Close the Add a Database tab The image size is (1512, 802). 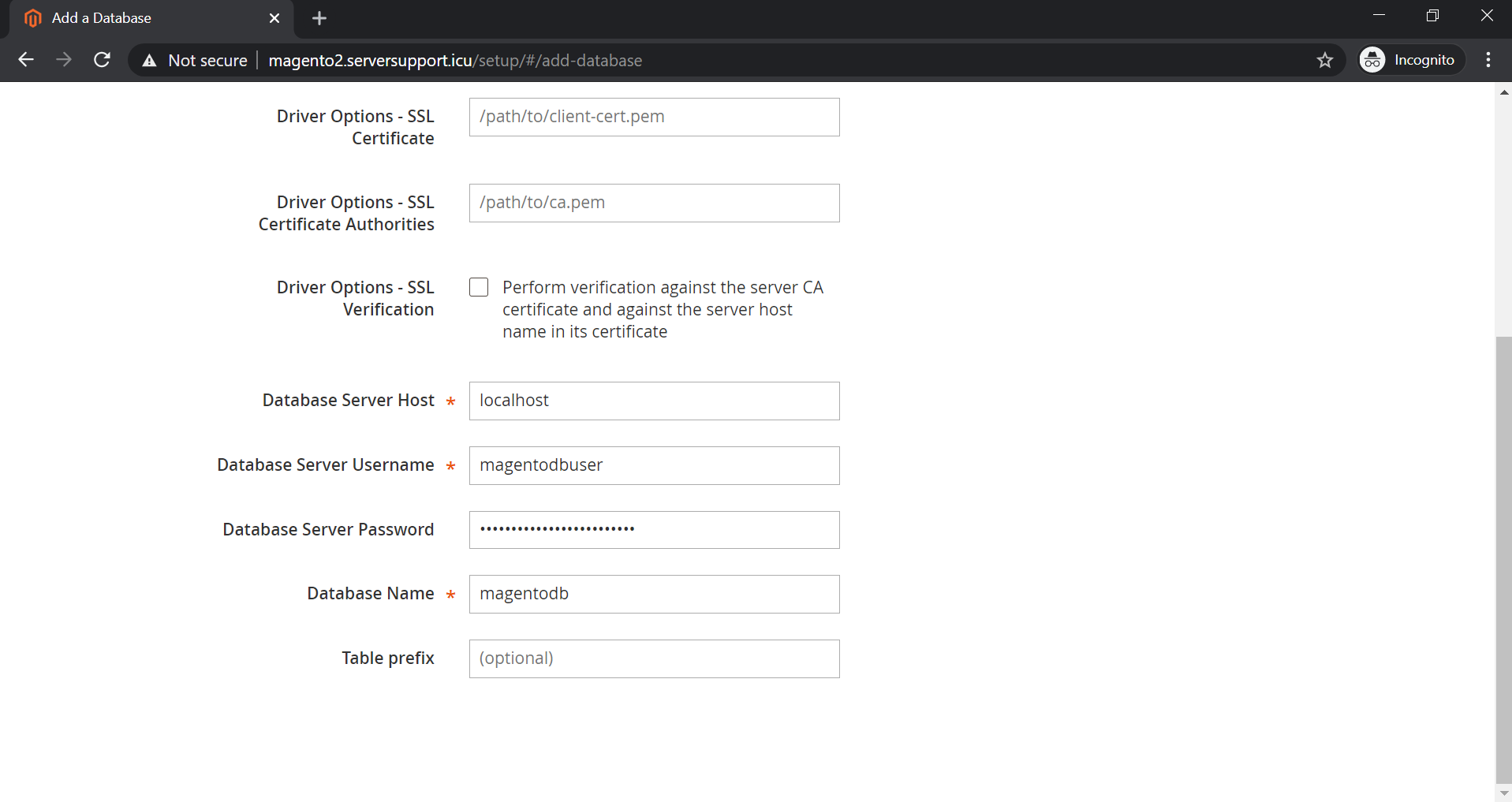tap(274, 18)
